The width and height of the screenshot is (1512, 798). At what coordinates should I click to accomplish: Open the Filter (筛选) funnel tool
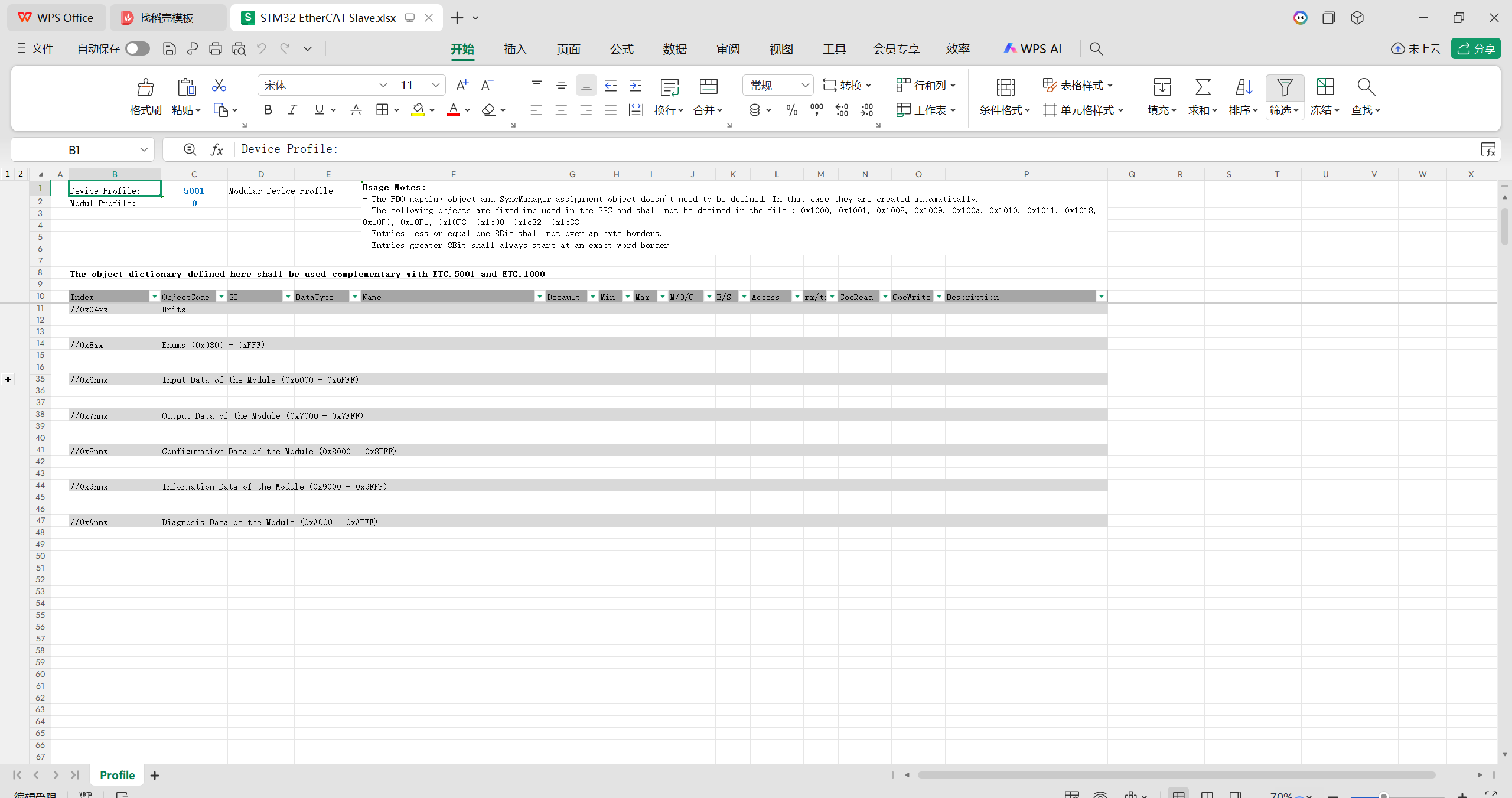[1284, 87]
